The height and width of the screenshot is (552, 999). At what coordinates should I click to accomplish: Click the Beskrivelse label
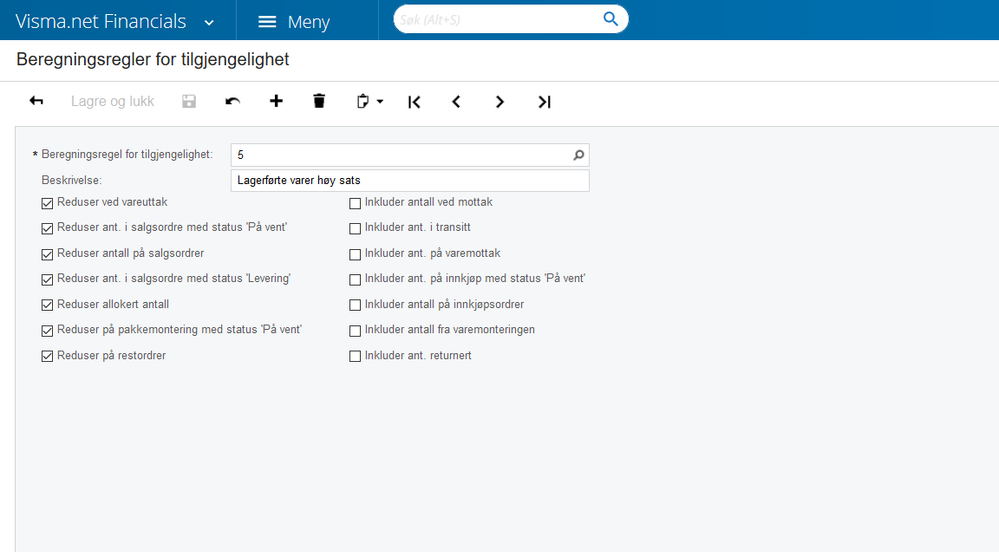pyautogui.click(x=71, y=180)
